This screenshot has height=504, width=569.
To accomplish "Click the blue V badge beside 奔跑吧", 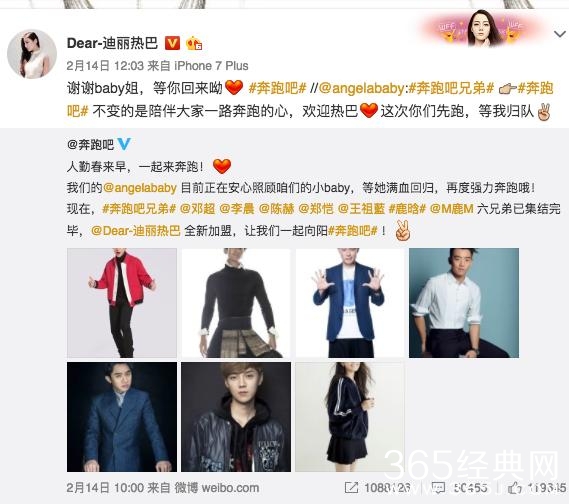I will (x=124, y=144).
